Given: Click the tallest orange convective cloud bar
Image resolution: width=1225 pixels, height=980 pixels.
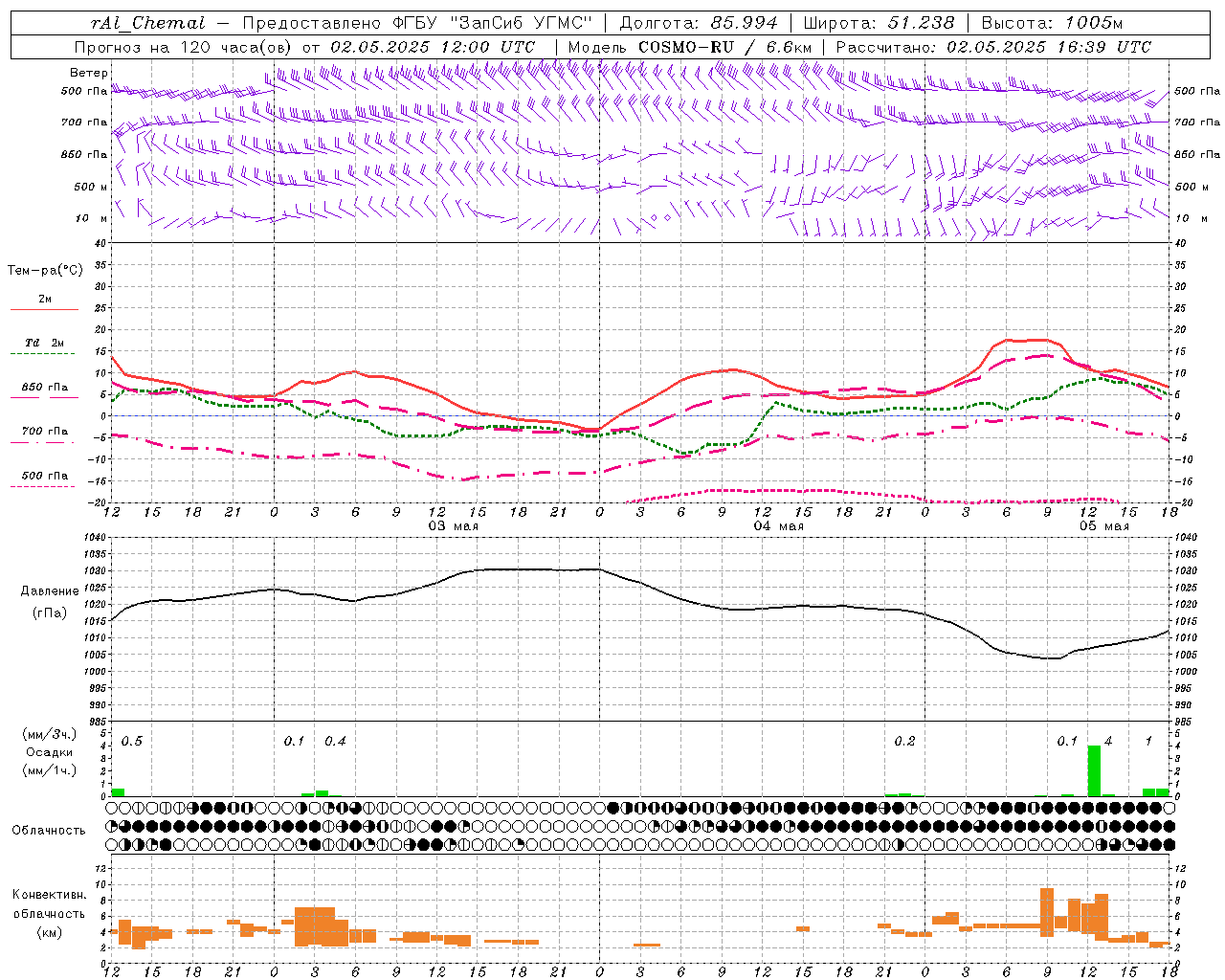Looking at the screenshot, I should [x=1047, y=913].
